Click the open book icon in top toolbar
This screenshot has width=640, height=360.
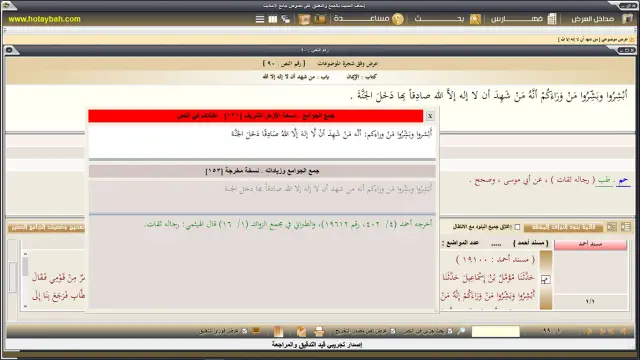pyautogui.click(x=320, y=19)
